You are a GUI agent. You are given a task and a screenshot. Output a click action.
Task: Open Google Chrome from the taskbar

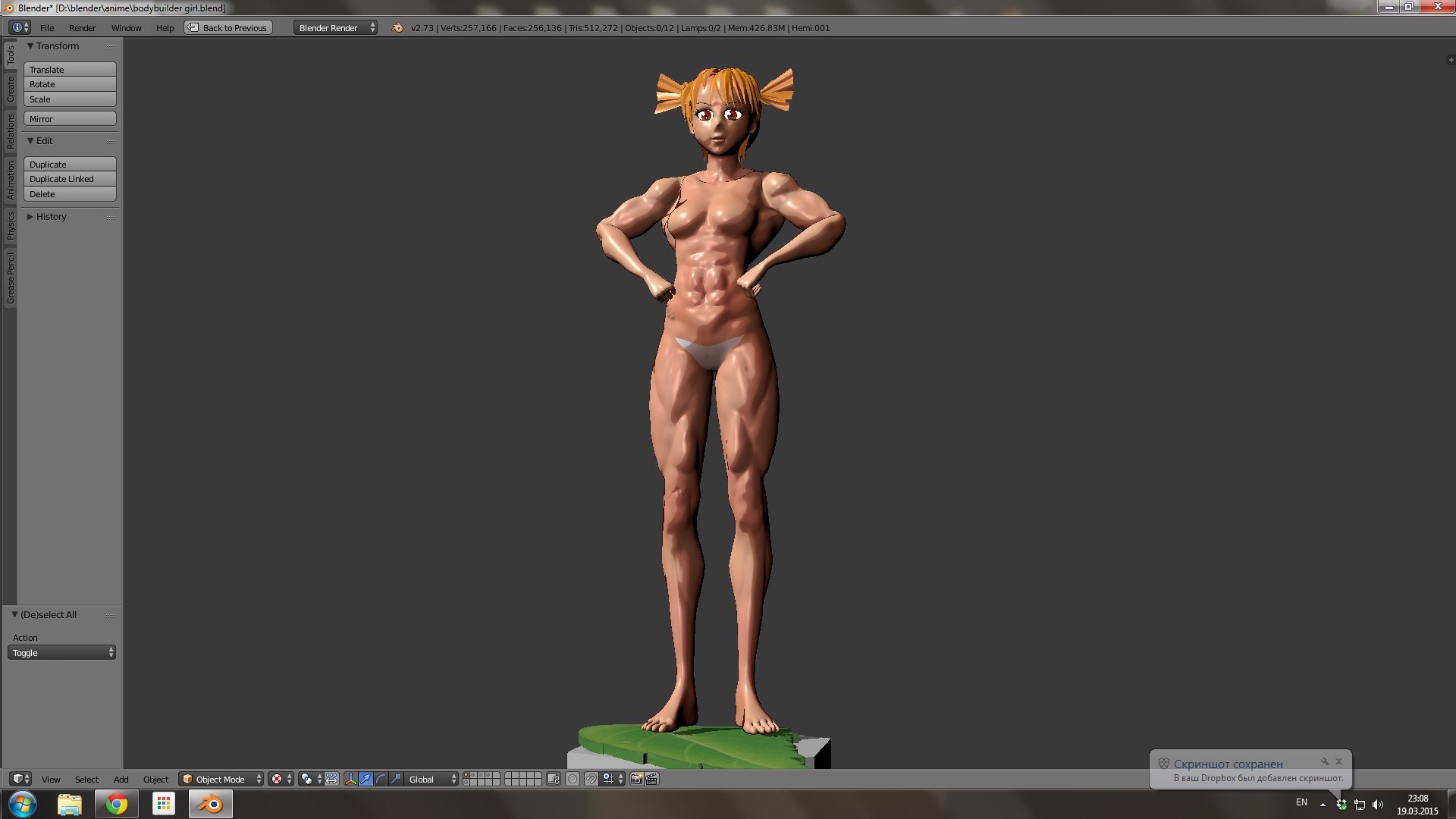click(x=116, y=804)
